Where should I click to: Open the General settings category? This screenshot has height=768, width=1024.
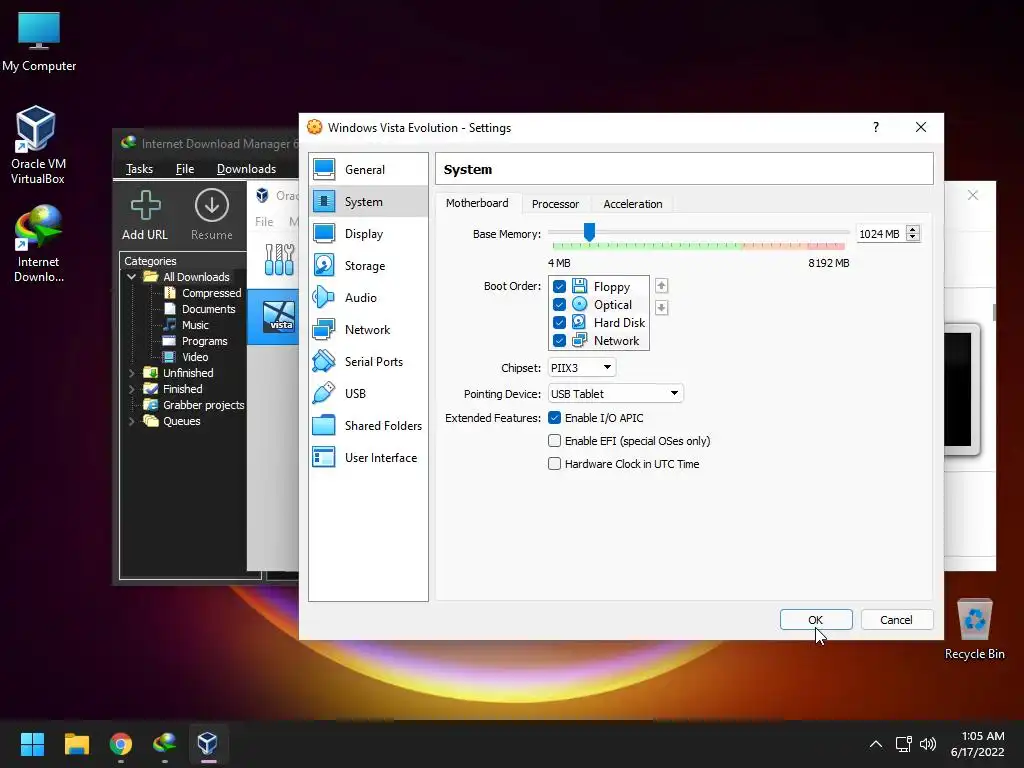pos(368,170)
